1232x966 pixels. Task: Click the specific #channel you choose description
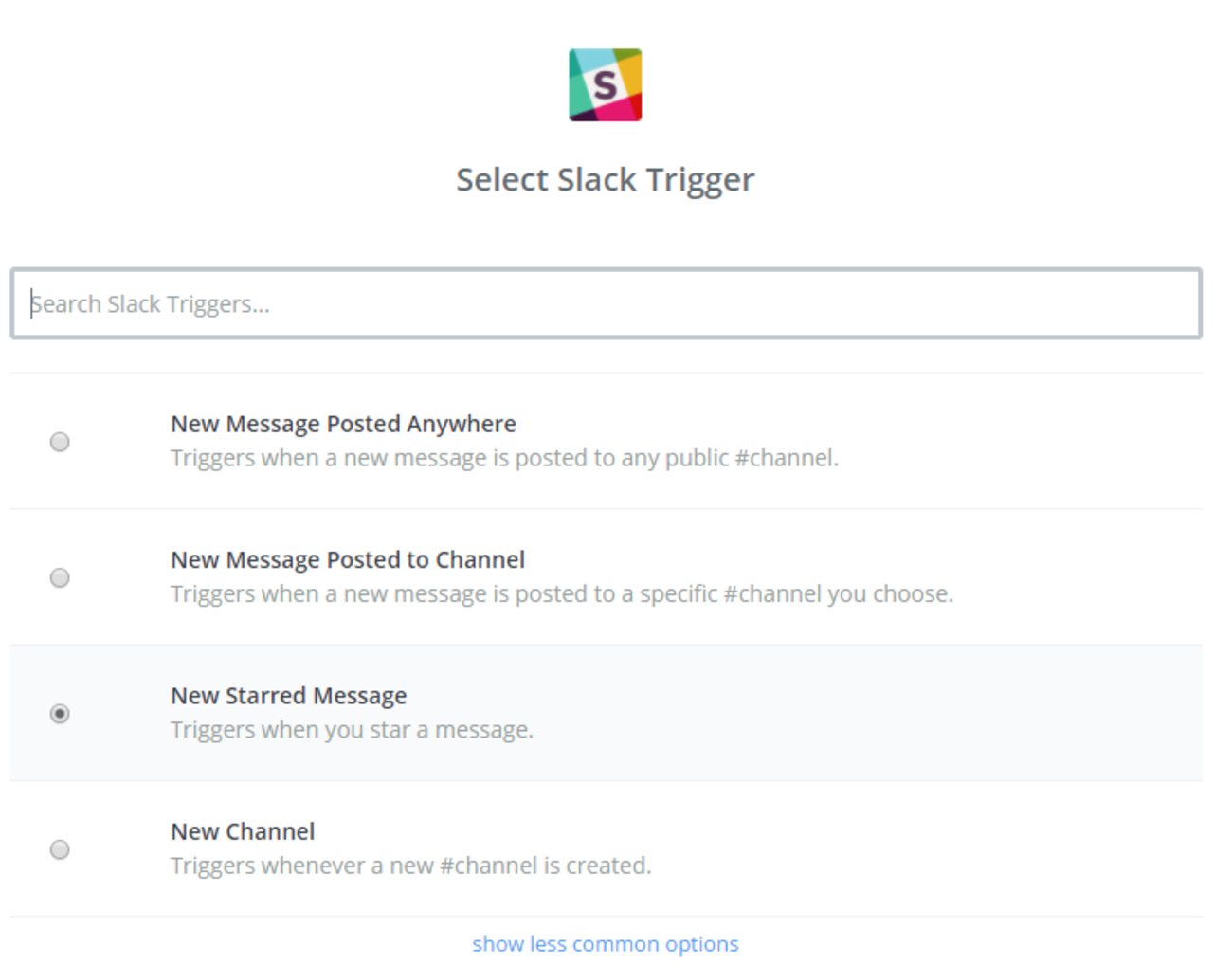(561, 594)
